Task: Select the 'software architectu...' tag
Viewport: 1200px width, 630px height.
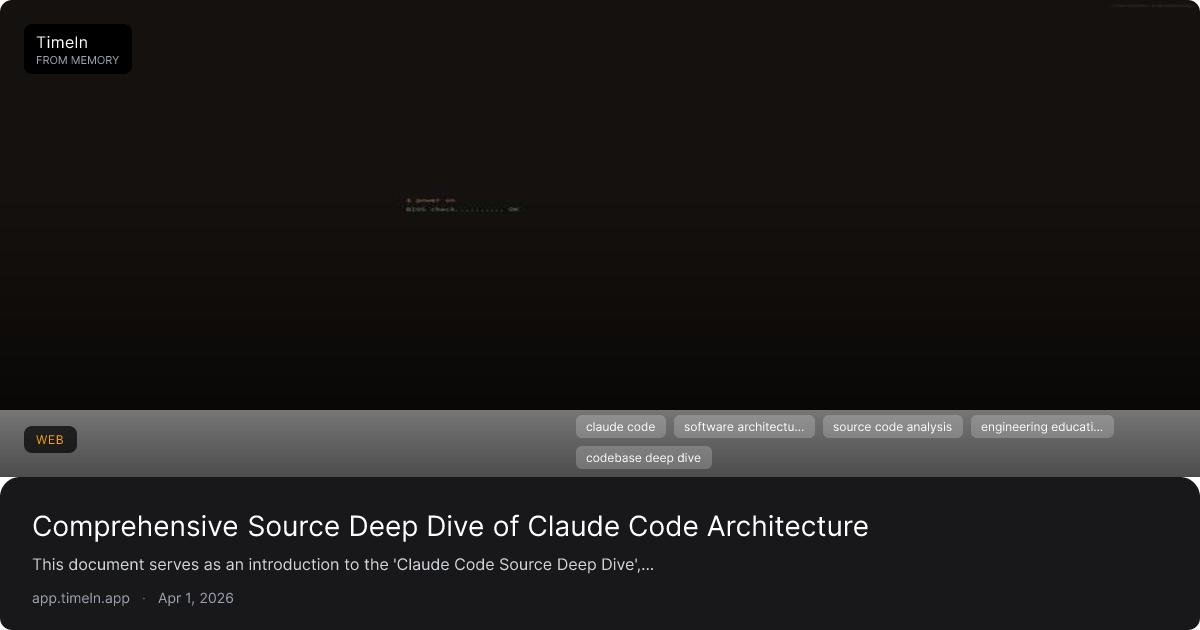Action: [x=744, y=427]
